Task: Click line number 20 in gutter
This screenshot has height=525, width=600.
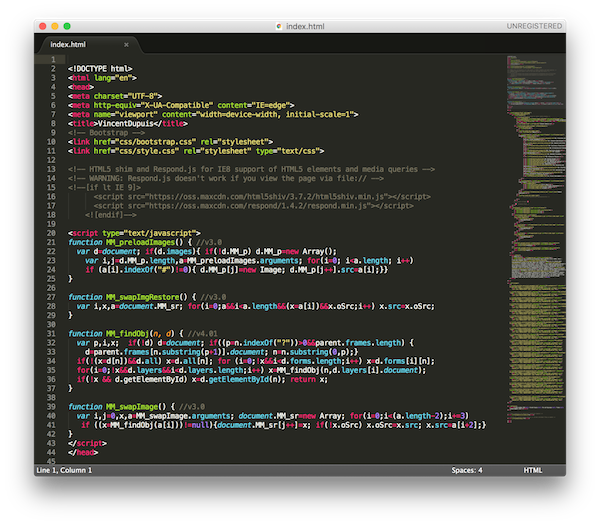Action: point(51,233)
